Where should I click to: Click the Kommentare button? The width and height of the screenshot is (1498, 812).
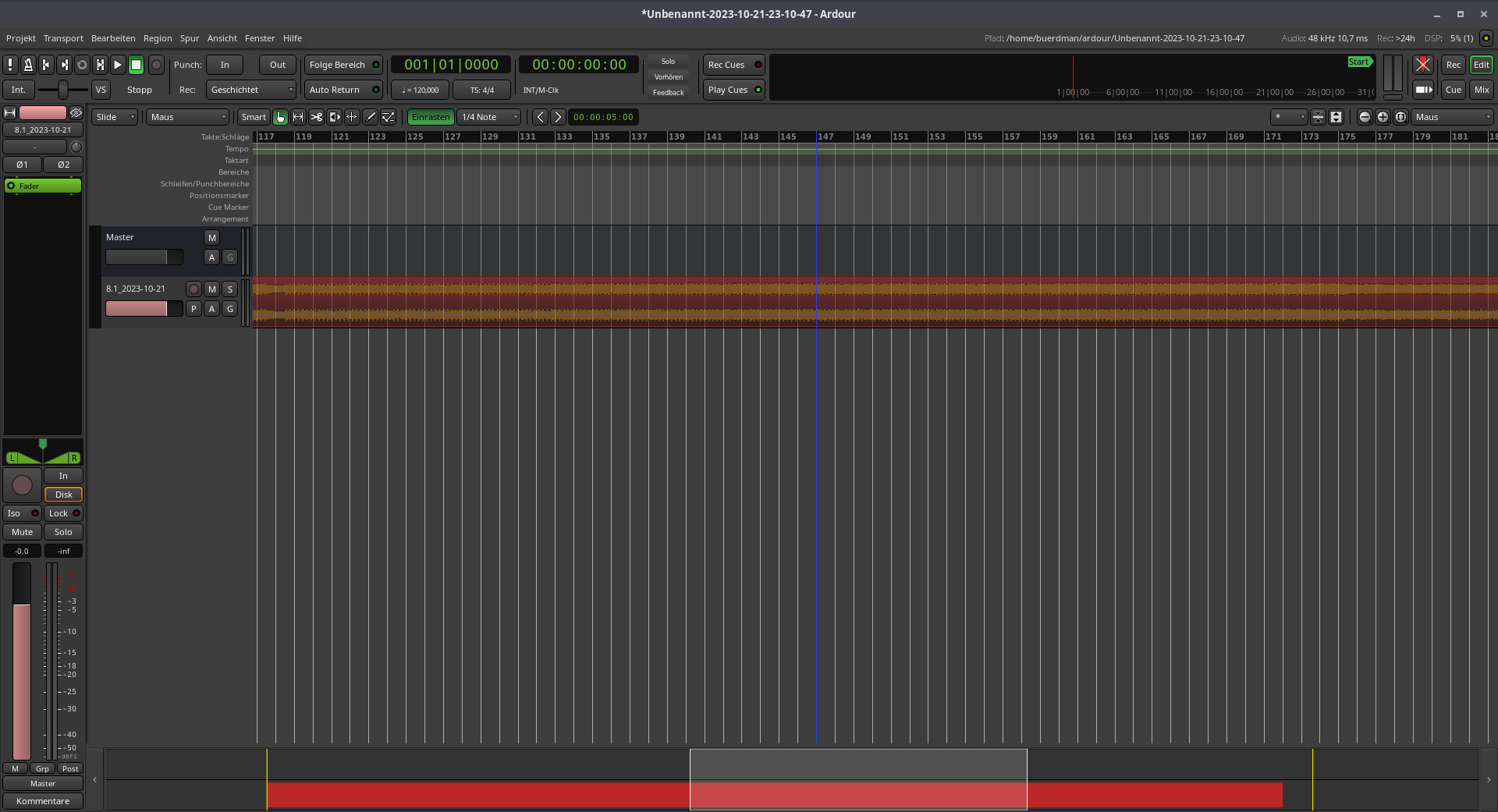[43, 801]
